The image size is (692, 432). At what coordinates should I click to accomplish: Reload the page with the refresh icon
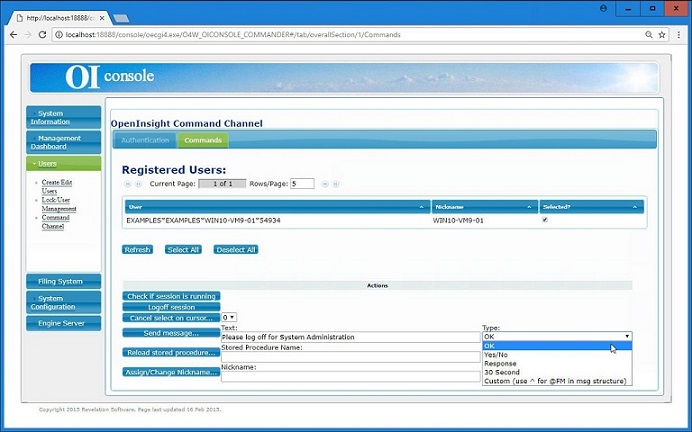42,34
